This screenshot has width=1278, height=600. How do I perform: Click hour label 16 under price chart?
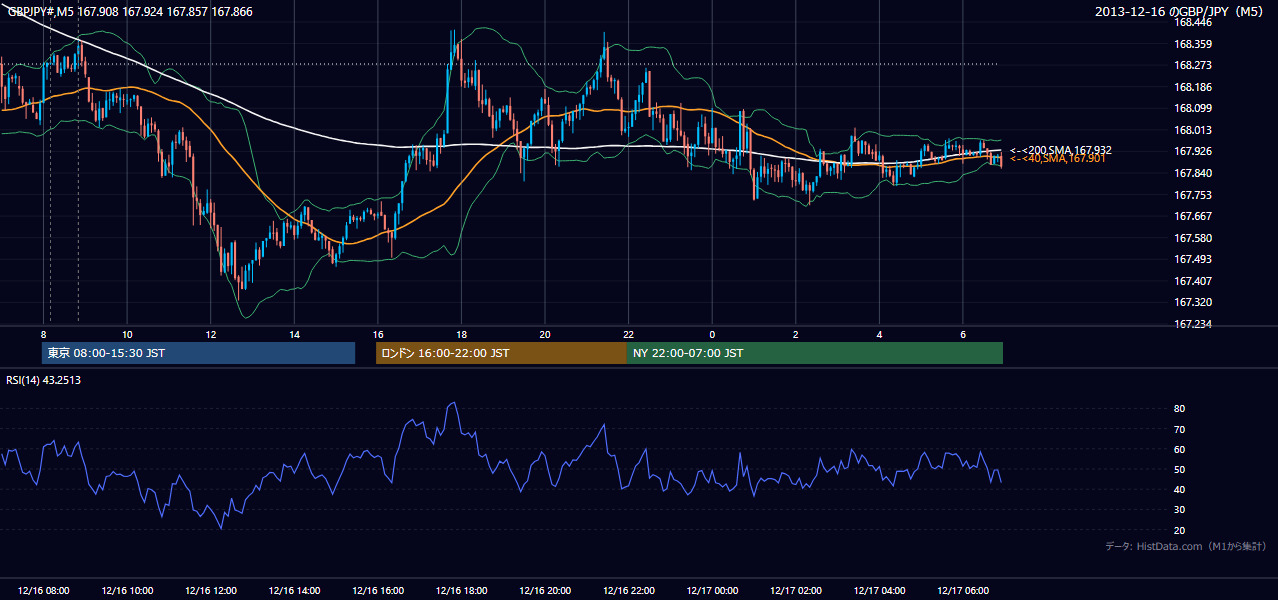point(378,334)
